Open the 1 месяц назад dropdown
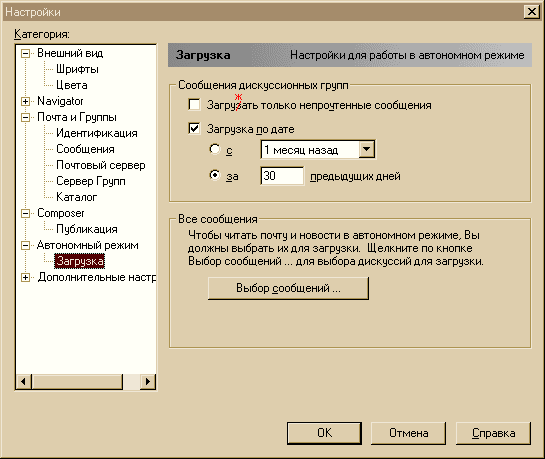545x459 pixels. [x=366, y=149]
